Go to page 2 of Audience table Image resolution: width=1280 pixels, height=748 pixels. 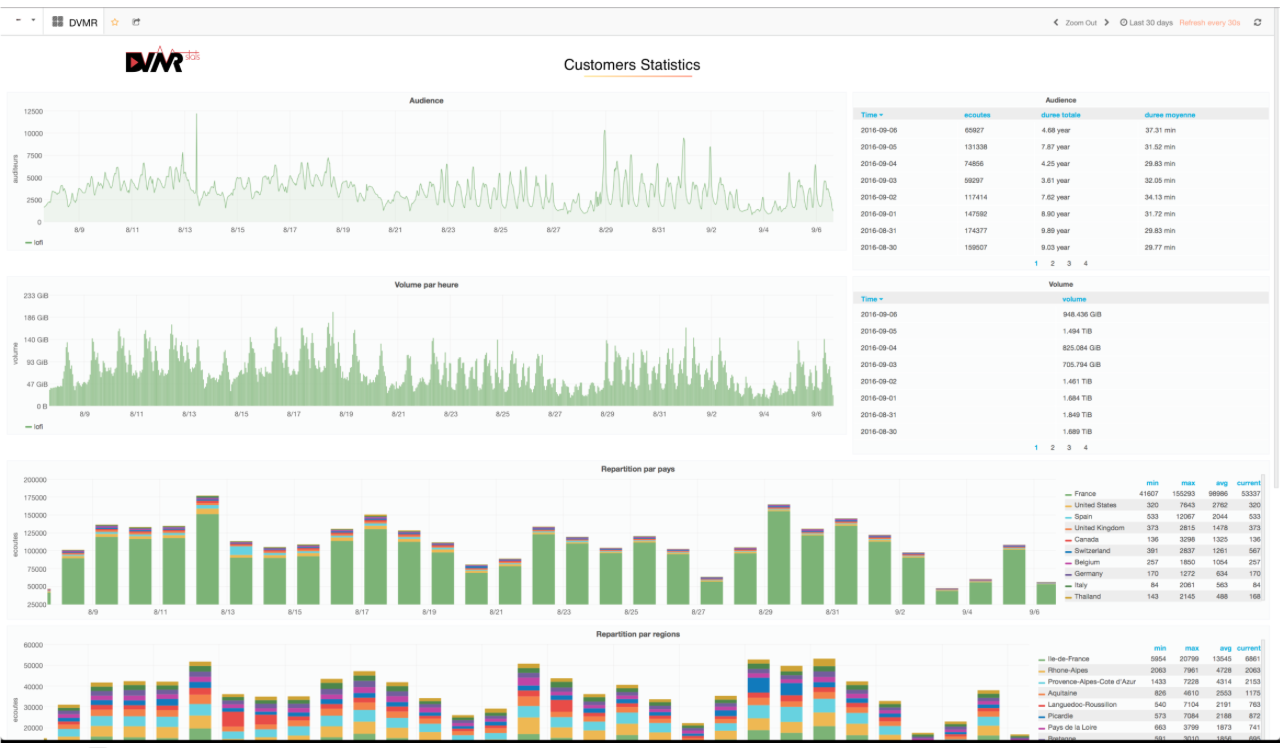coord(1052,263)
